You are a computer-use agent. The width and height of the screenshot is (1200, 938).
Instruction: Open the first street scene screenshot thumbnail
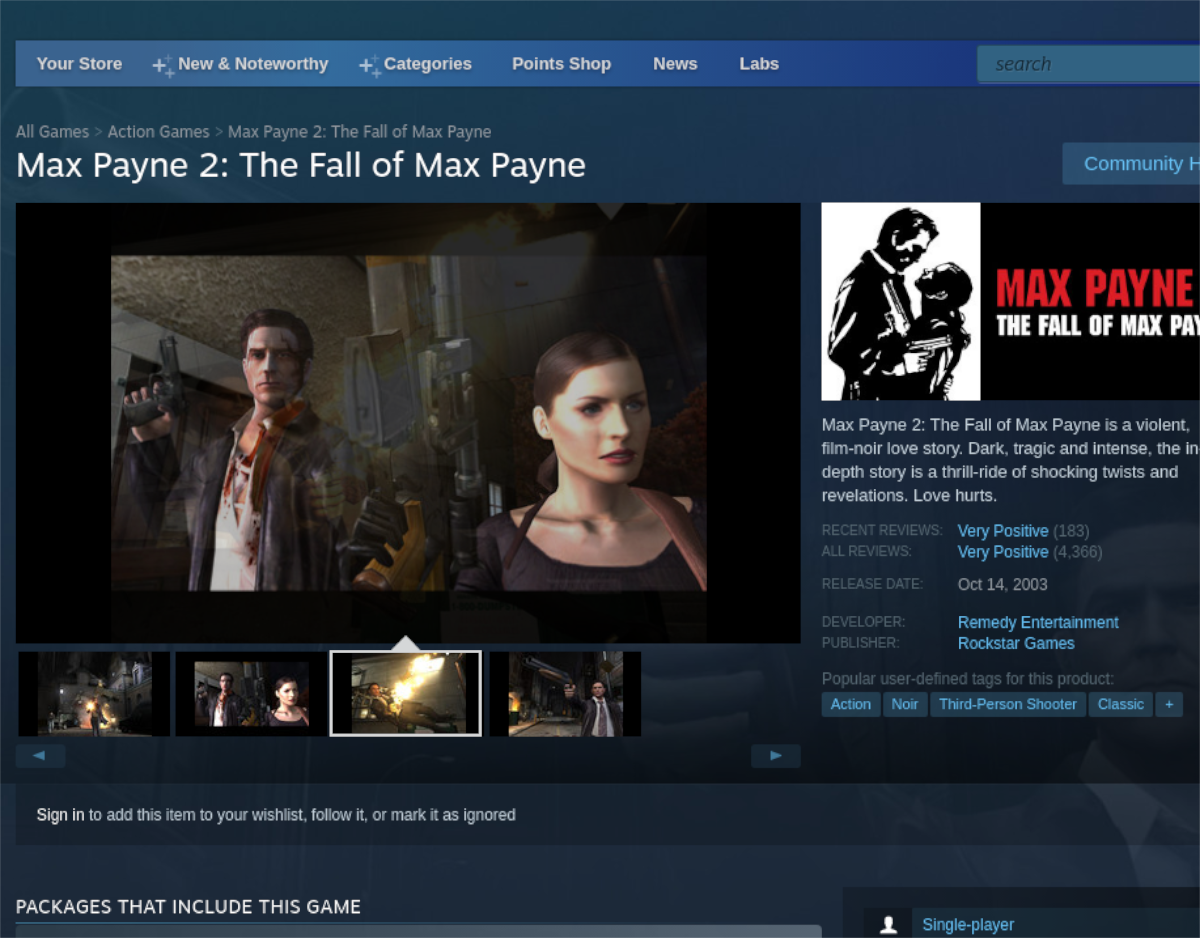pos(94,694)
